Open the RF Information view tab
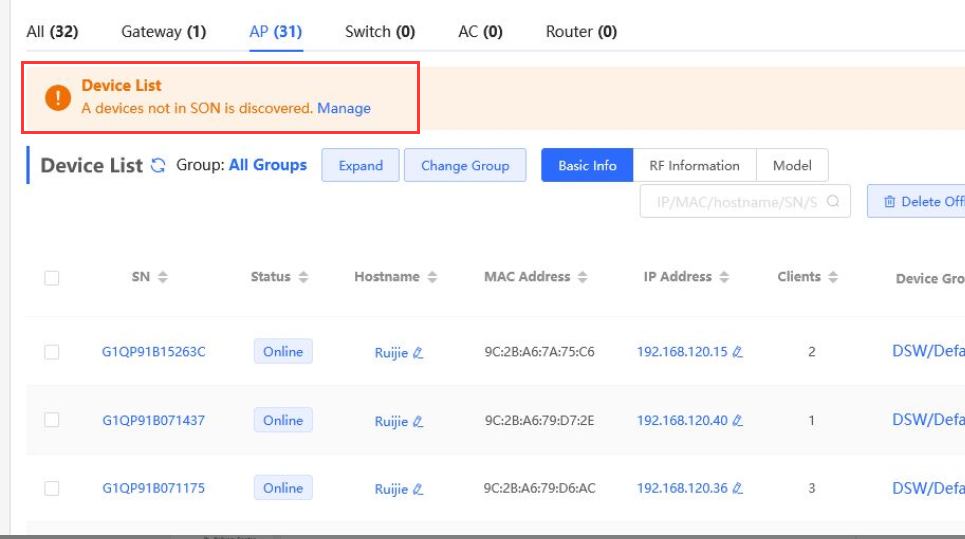Viewport: 965px width, 539px height. click(x=694, y=166)
